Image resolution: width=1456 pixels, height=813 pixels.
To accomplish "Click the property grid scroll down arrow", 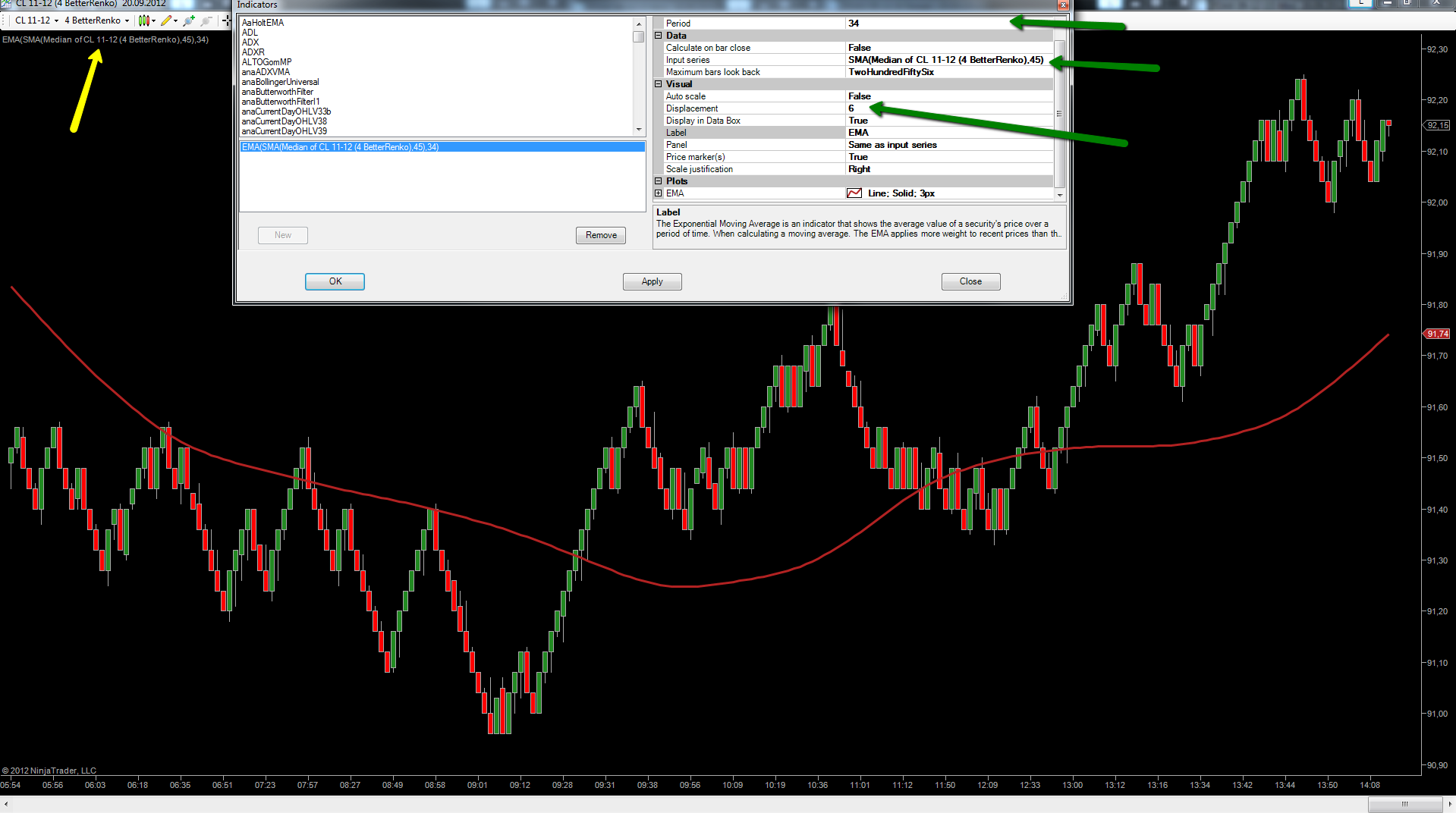I will tap(1060, 195).
